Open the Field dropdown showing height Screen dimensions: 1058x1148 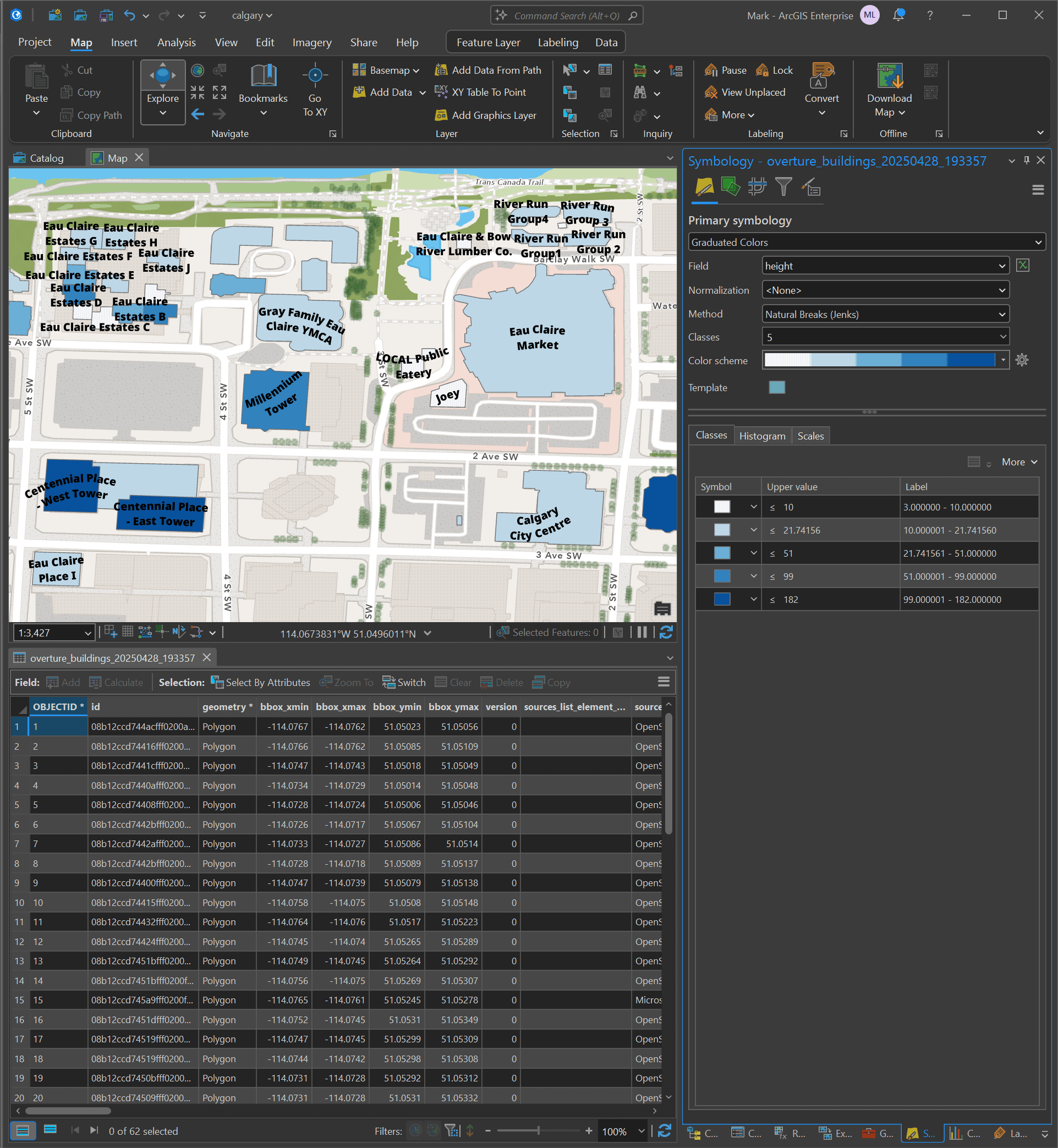885,266
